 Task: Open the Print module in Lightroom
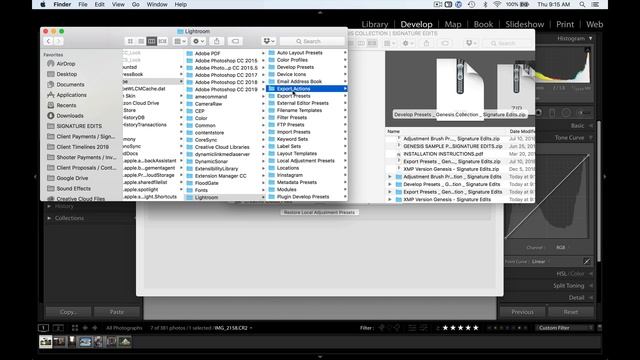[565, 24]
